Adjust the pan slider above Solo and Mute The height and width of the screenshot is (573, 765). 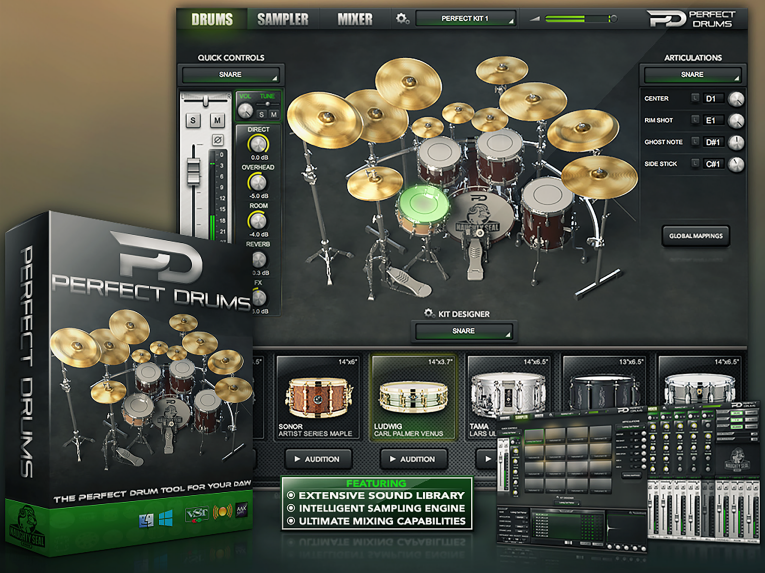pos(205,101)
